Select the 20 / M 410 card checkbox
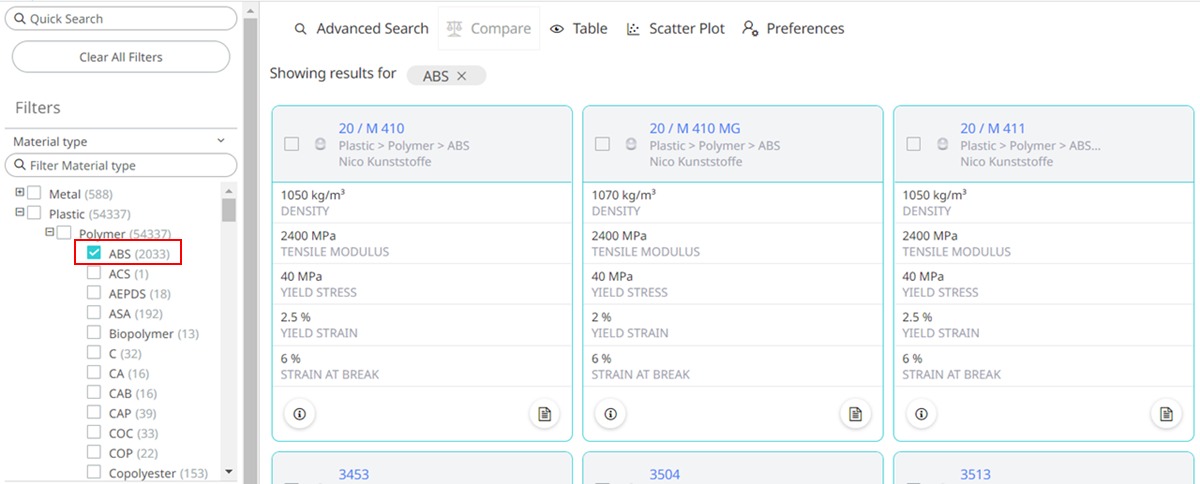The image size is (1200, 484). coord(292,144)
